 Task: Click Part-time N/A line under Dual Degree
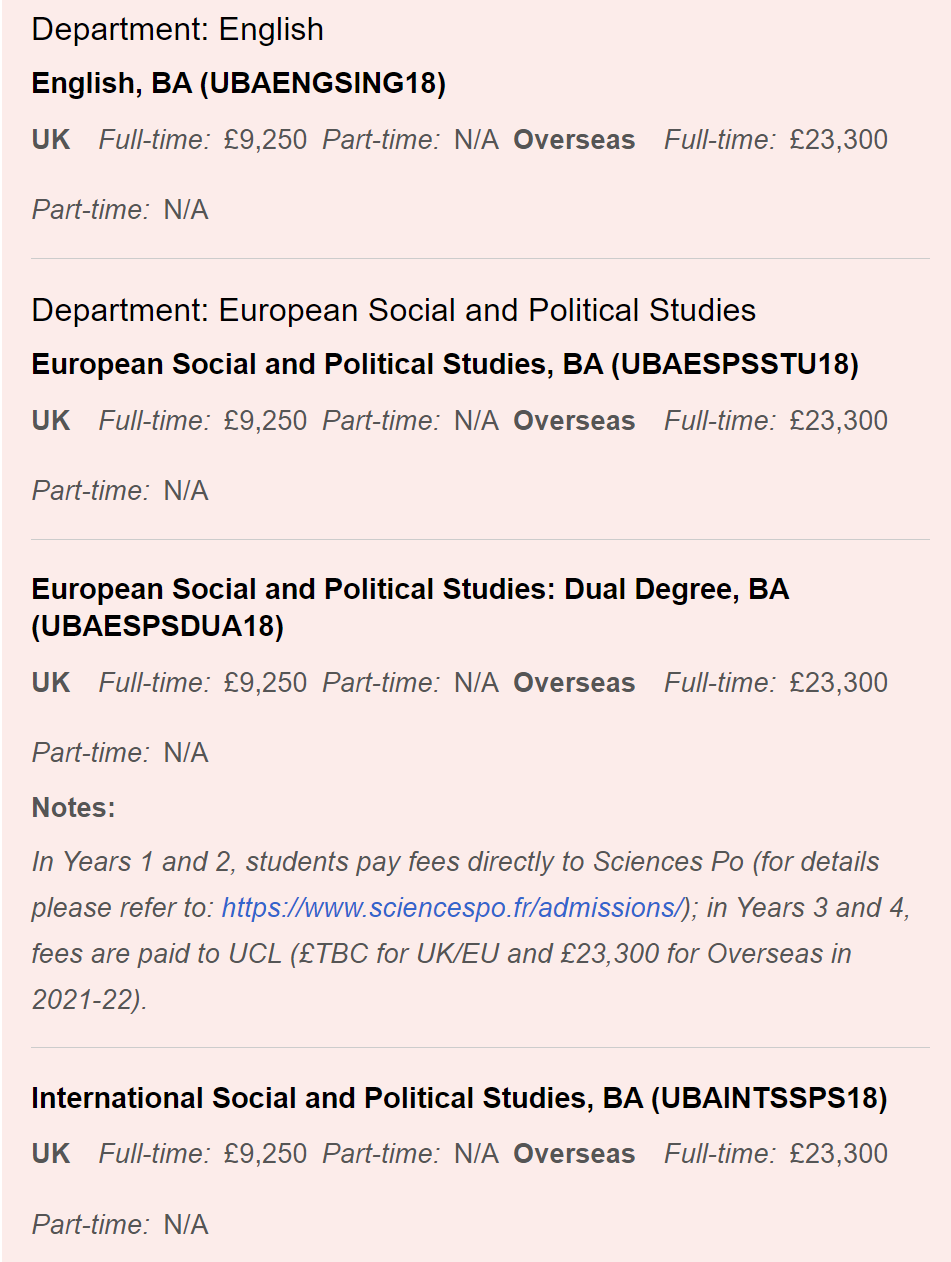[120, 753]
